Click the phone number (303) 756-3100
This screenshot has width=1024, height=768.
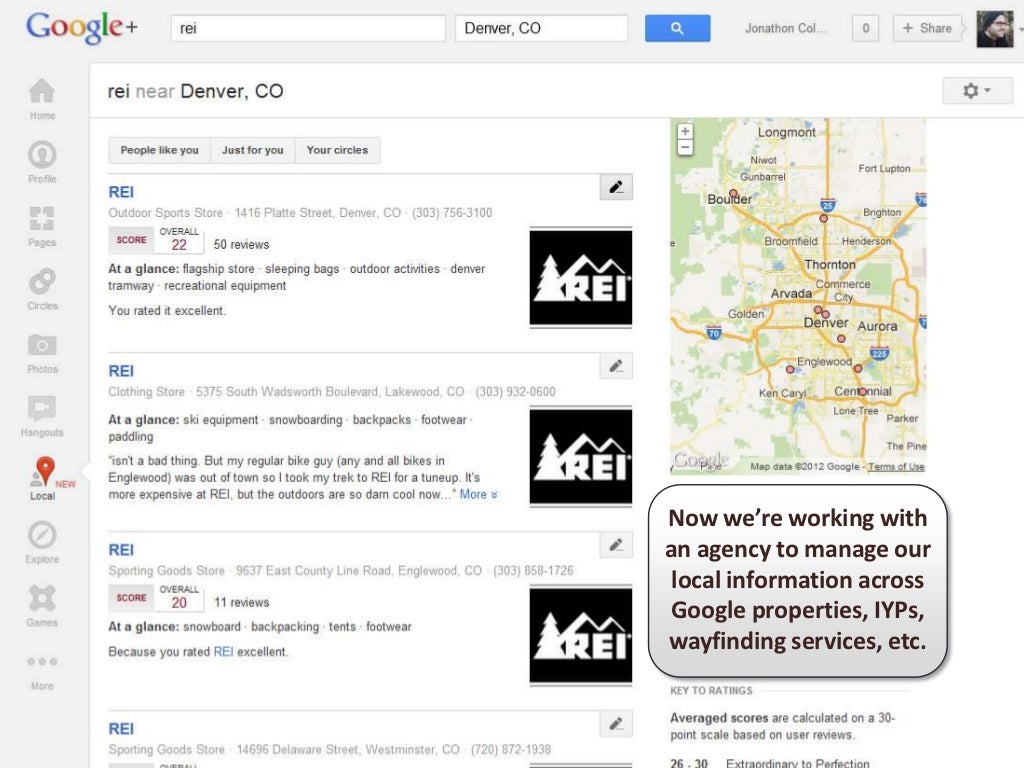(452, 213)
